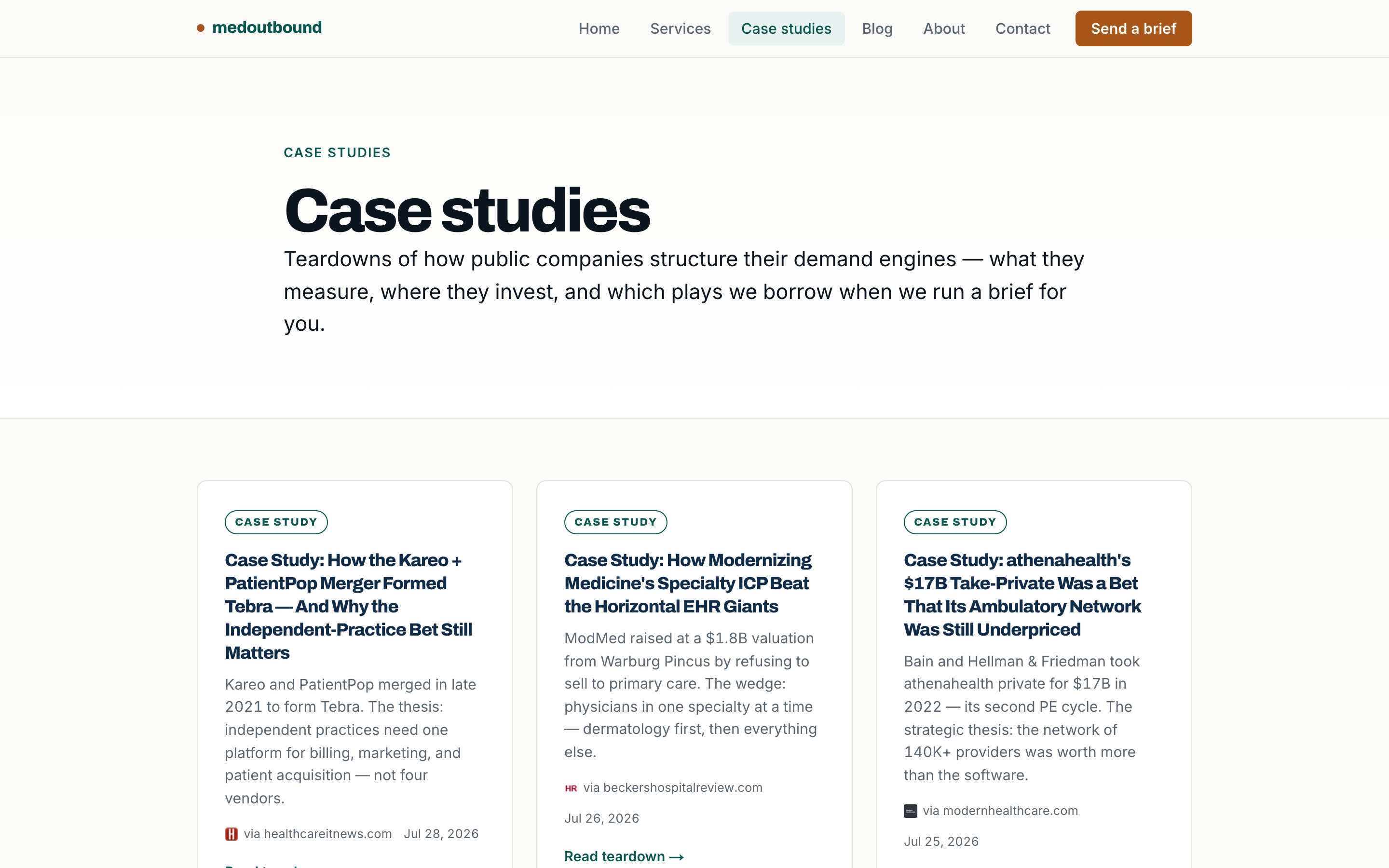1389x868 pixels.
Task: Open the About page
Action: tap(943, 29)
